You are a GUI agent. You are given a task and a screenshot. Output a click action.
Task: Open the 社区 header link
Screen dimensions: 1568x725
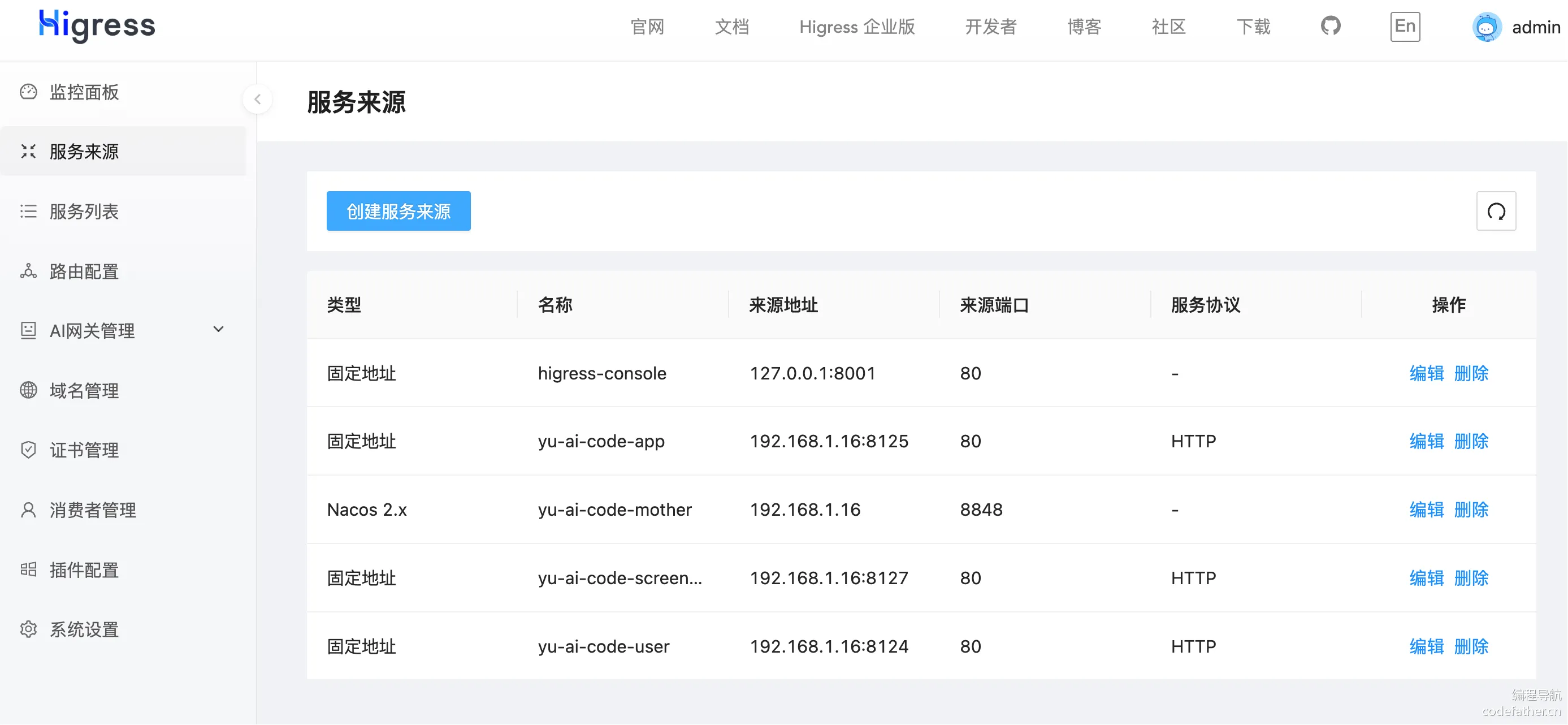(1169, 27)
